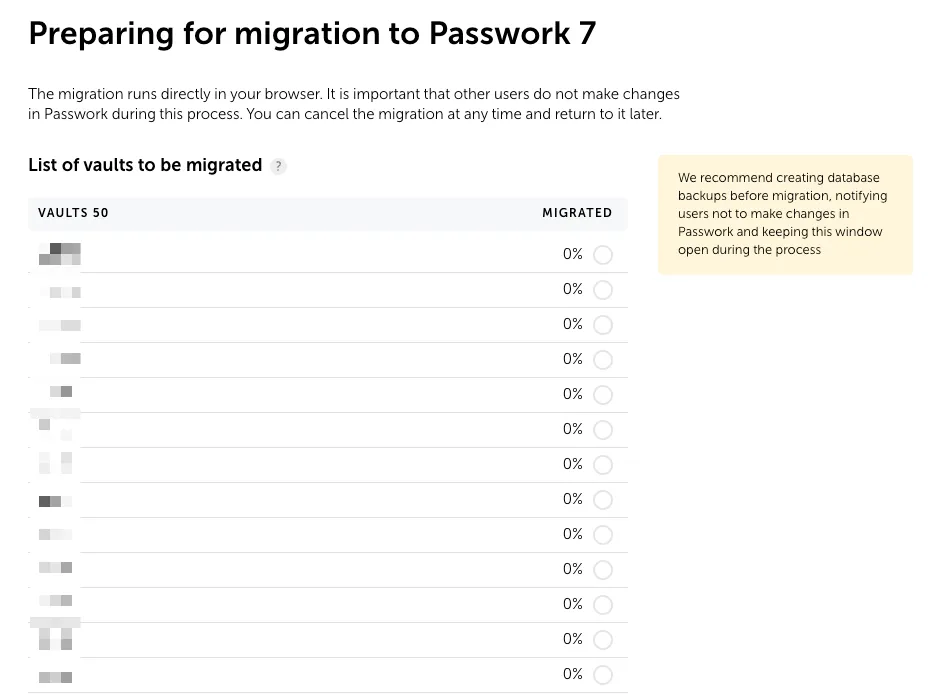931x694 pixels.
Task: Select the List of vaults heading
Action: [146, 165]
